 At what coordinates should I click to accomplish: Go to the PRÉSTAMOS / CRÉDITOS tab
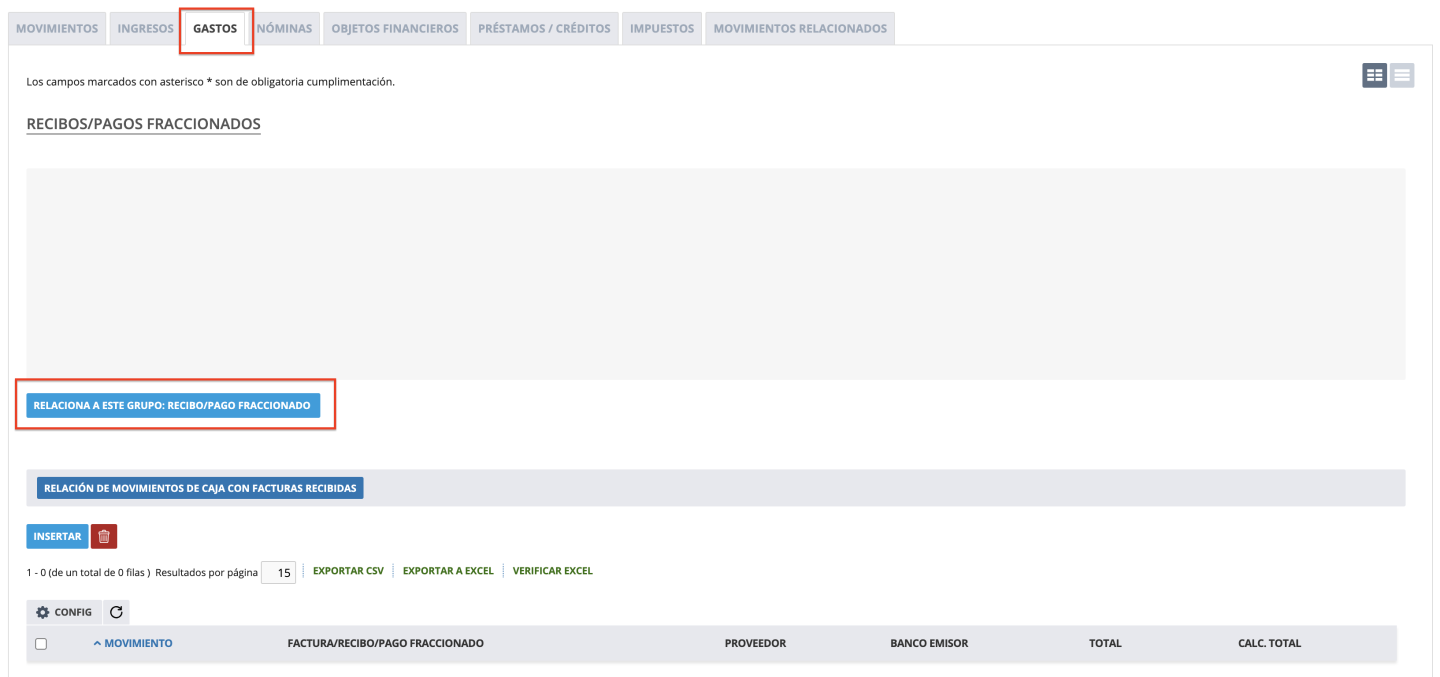544,29
